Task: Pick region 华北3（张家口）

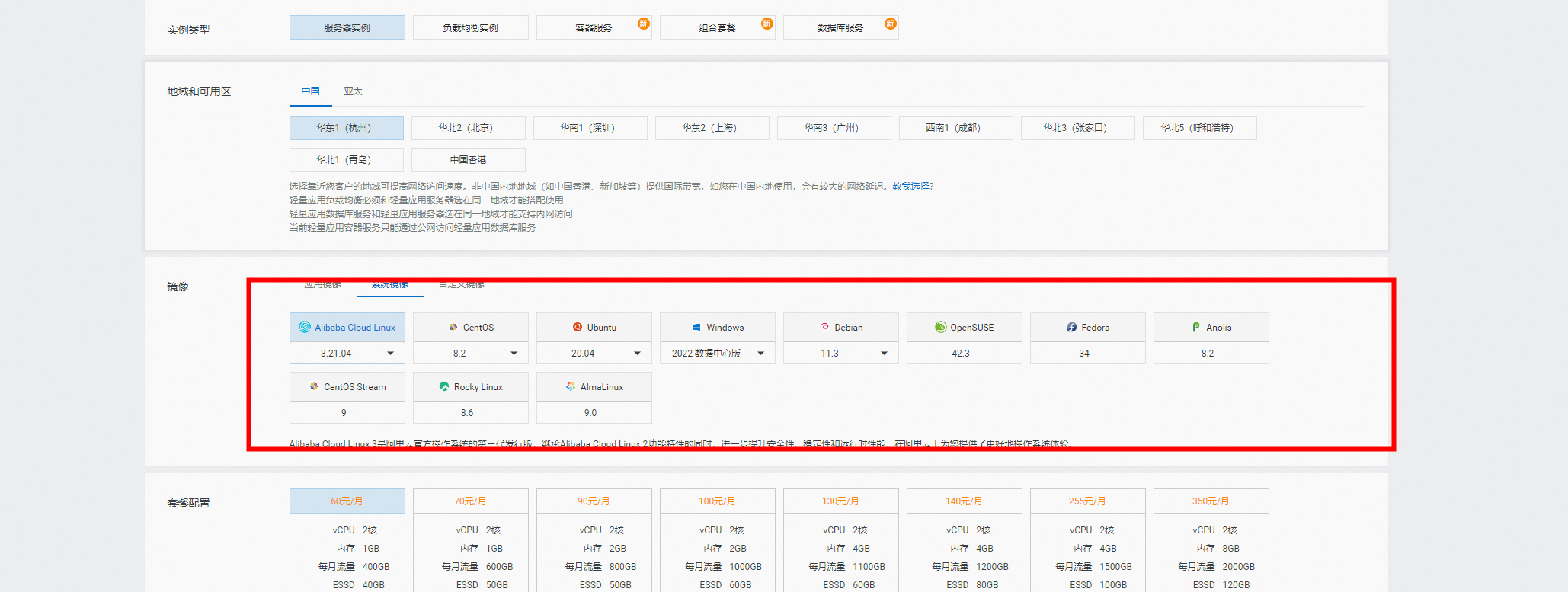Action: coord(1078,128)
